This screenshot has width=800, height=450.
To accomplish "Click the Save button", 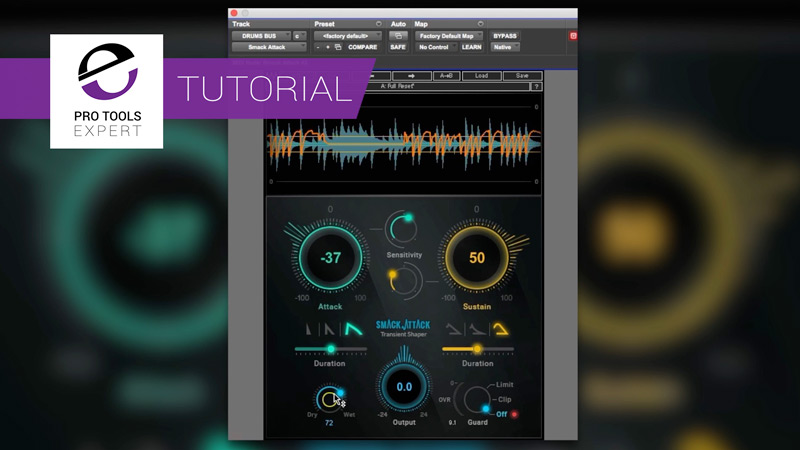I will click(x=522, y=76).
